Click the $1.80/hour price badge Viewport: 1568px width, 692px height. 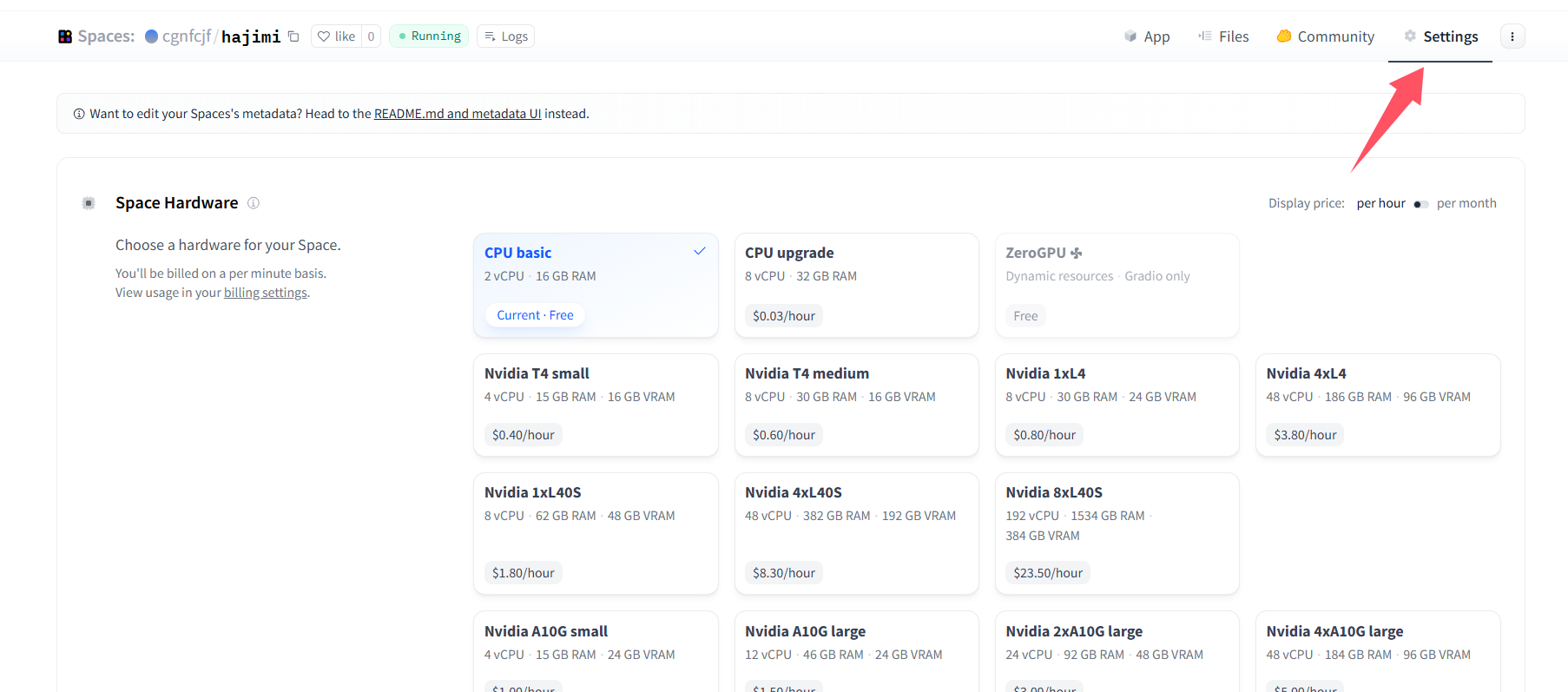(x=524, y=573)
